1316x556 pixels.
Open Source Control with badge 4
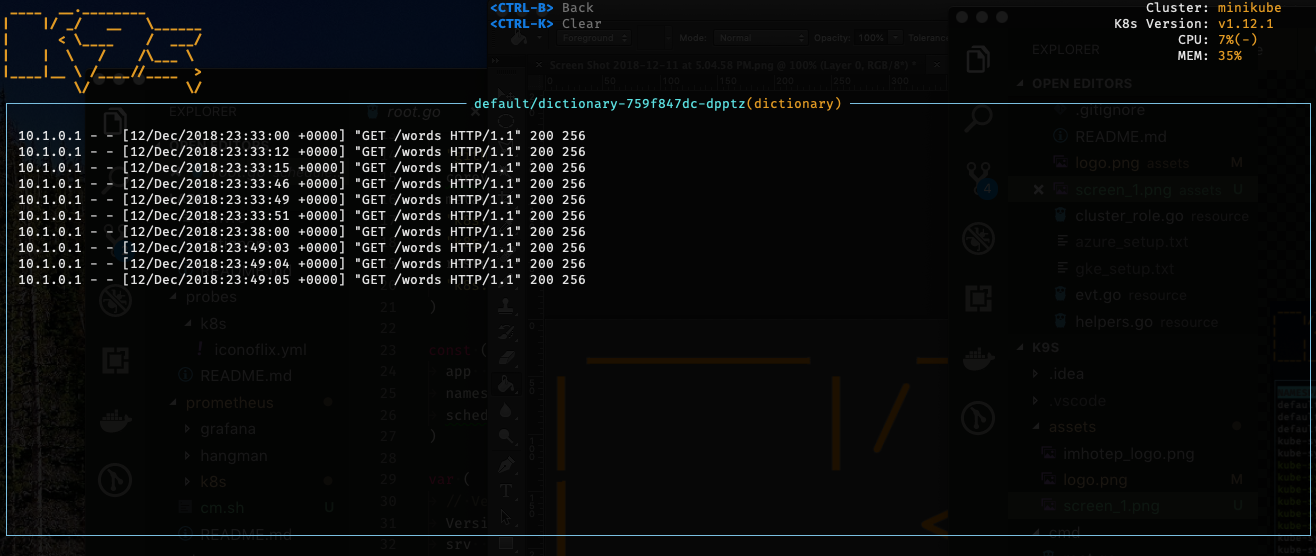click(977, 178)
